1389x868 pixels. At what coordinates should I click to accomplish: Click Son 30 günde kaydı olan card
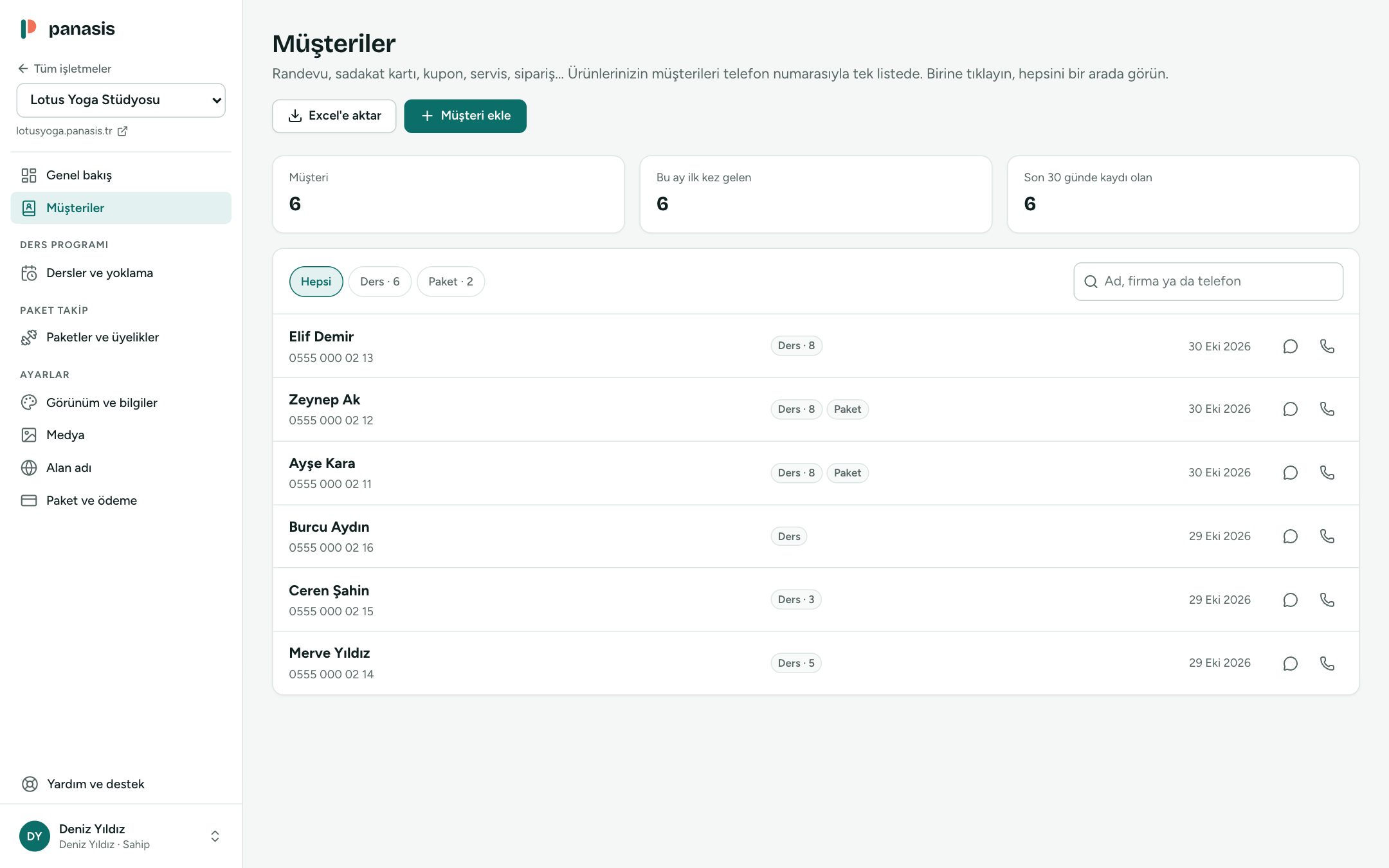click(x=1183, y=194)
